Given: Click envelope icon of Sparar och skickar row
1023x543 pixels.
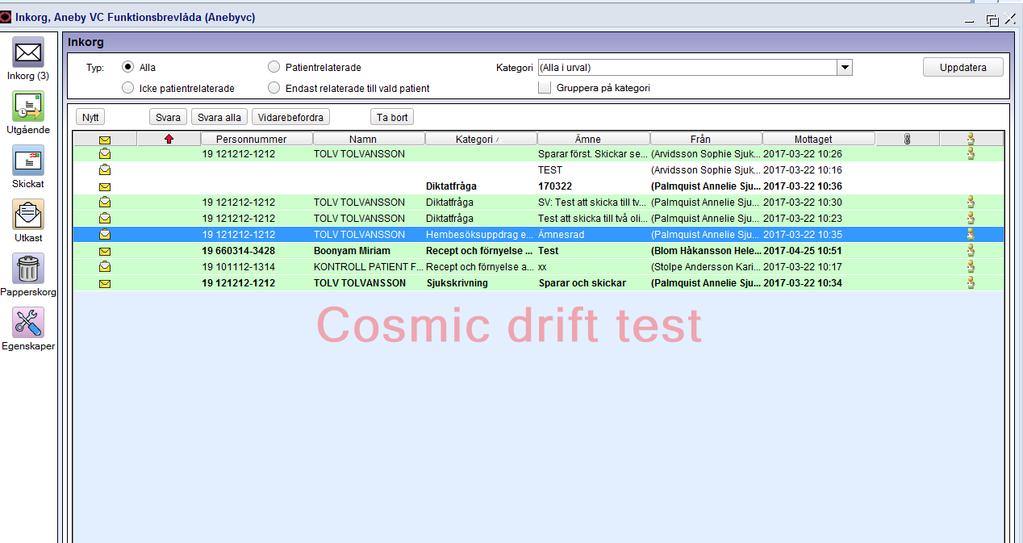Looking at the screenshot, I should tap(104, 283).
